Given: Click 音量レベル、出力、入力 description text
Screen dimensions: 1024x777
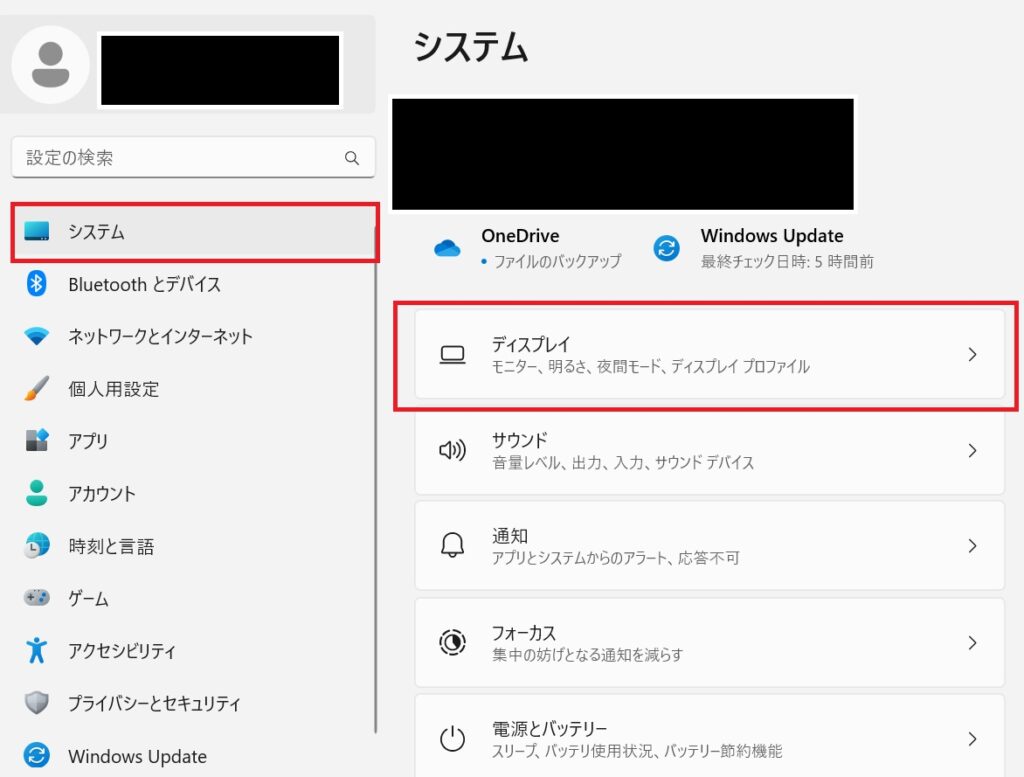Looking at the screenshot, I should click(x=623, y=463).
